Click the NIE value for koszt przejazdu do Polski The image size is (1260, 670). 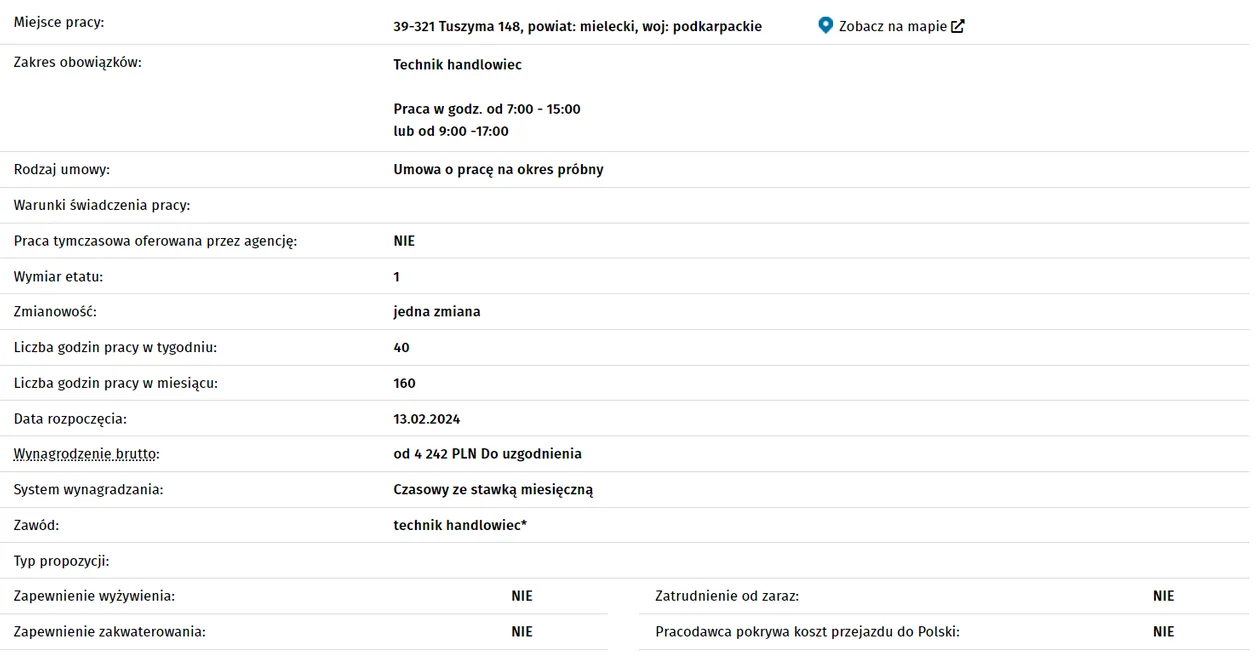point(1163,632)
